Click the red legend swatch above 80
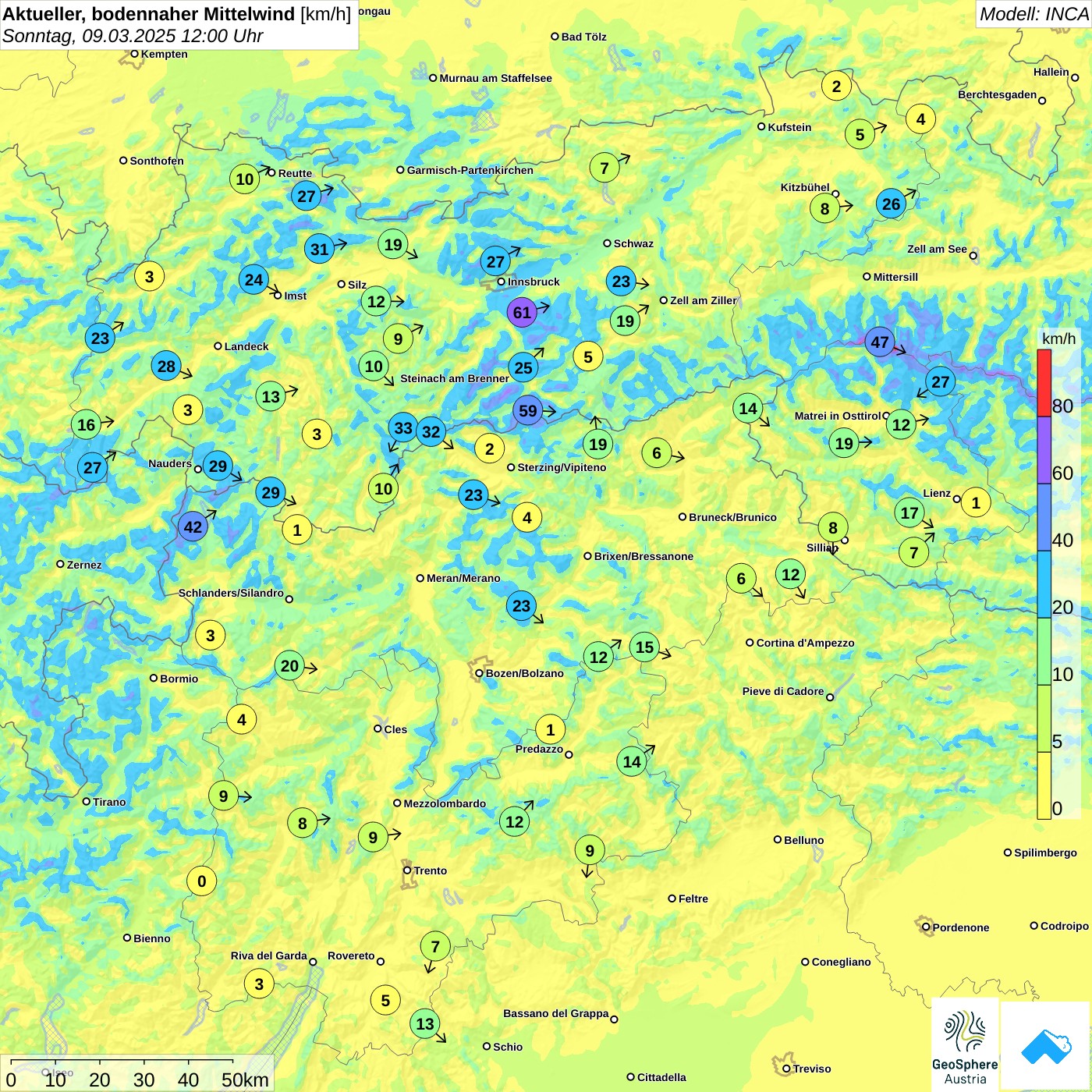Viewport: 1092px width, 1092px height. point(1044,383)
